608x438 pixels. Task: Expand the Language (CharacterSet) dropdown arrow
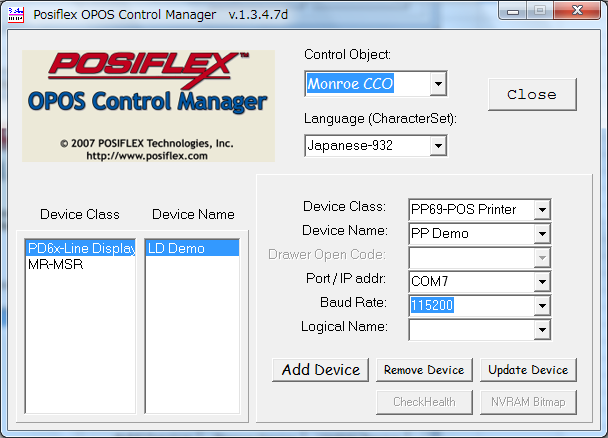(438, 146)
